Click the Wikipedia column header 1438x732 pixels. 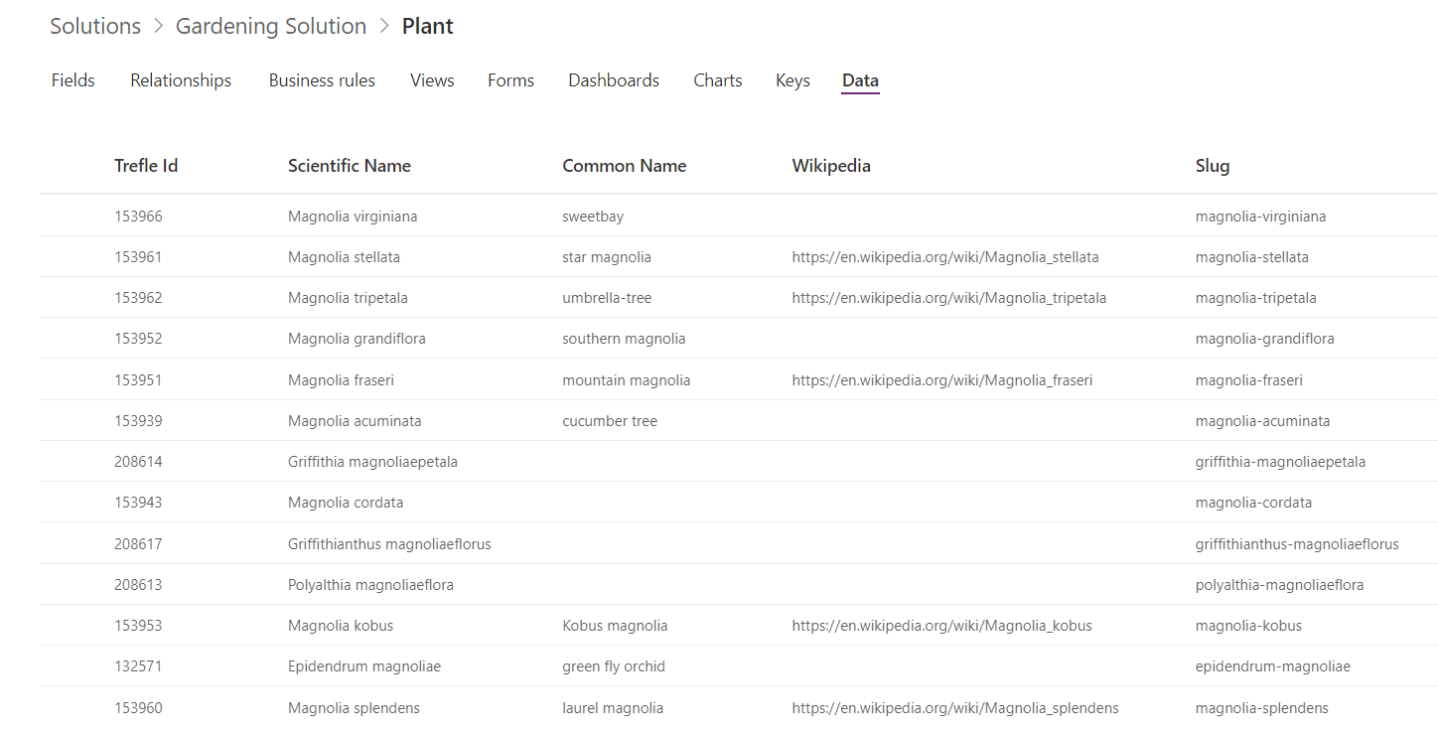click(831, 166)
